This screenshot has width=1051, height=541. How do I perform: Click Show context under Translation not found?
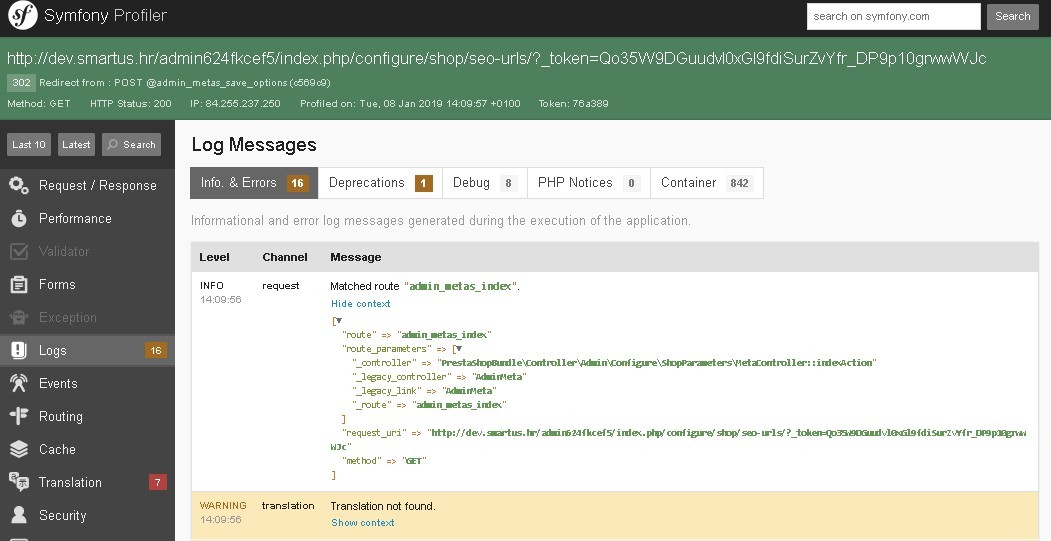tap(363, 523)
